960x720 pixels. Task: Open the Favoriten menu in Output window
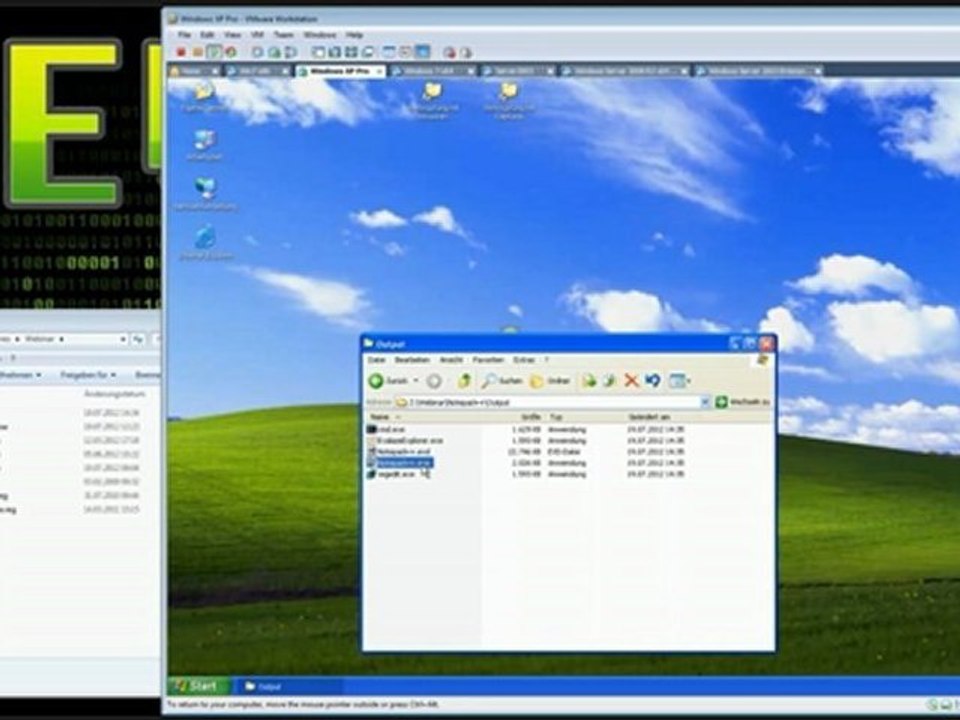point(488,360)
